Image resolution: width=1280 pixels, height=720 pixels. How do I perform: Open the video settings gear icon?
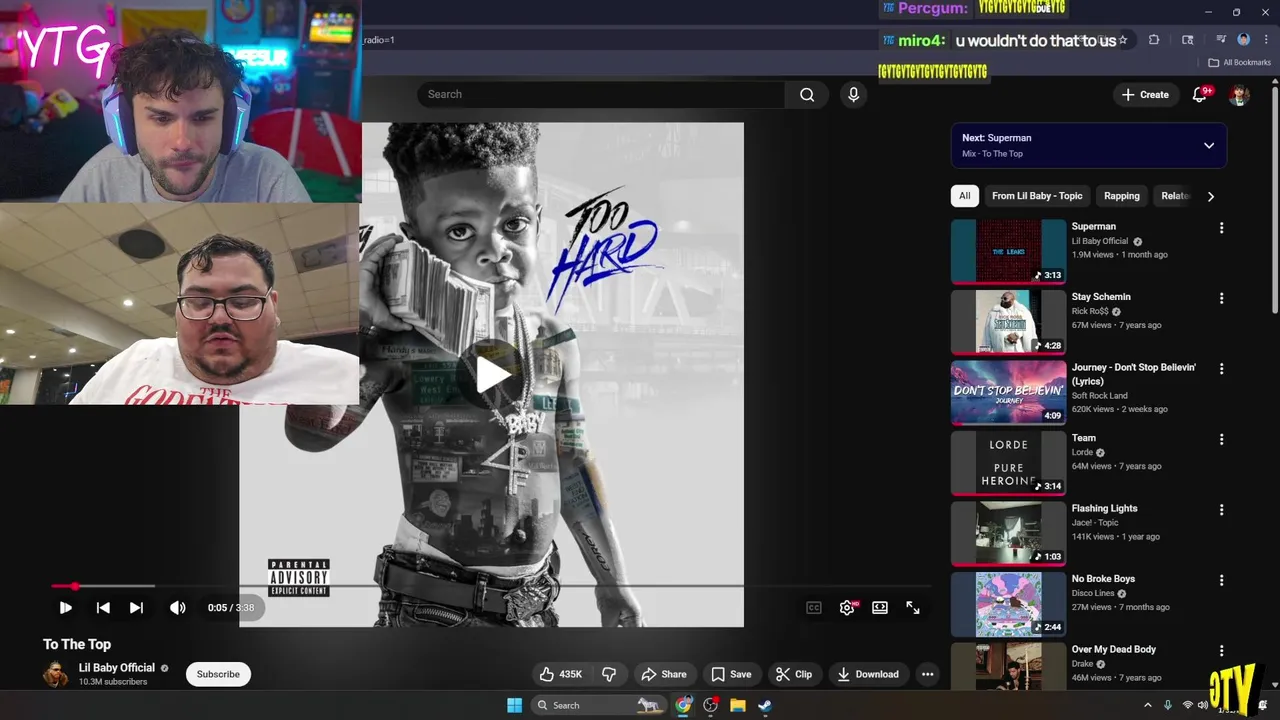[x=846, y=607]
